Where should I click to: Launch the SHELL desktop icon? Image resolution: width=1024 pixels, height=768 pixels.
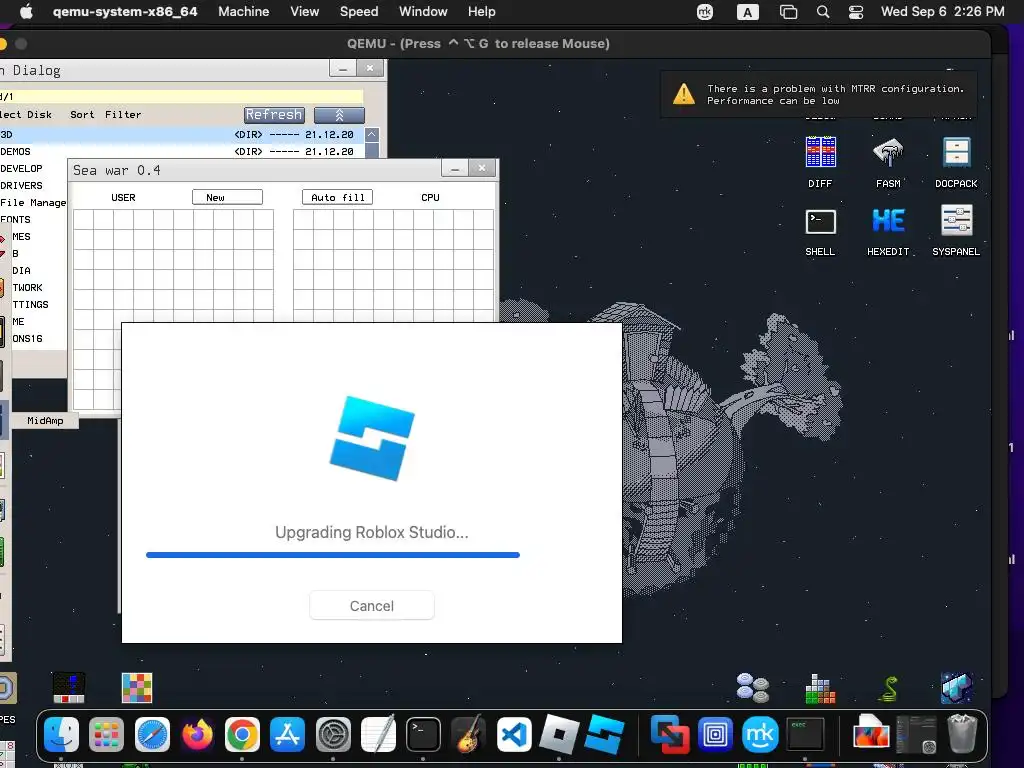tap(820, 230)
